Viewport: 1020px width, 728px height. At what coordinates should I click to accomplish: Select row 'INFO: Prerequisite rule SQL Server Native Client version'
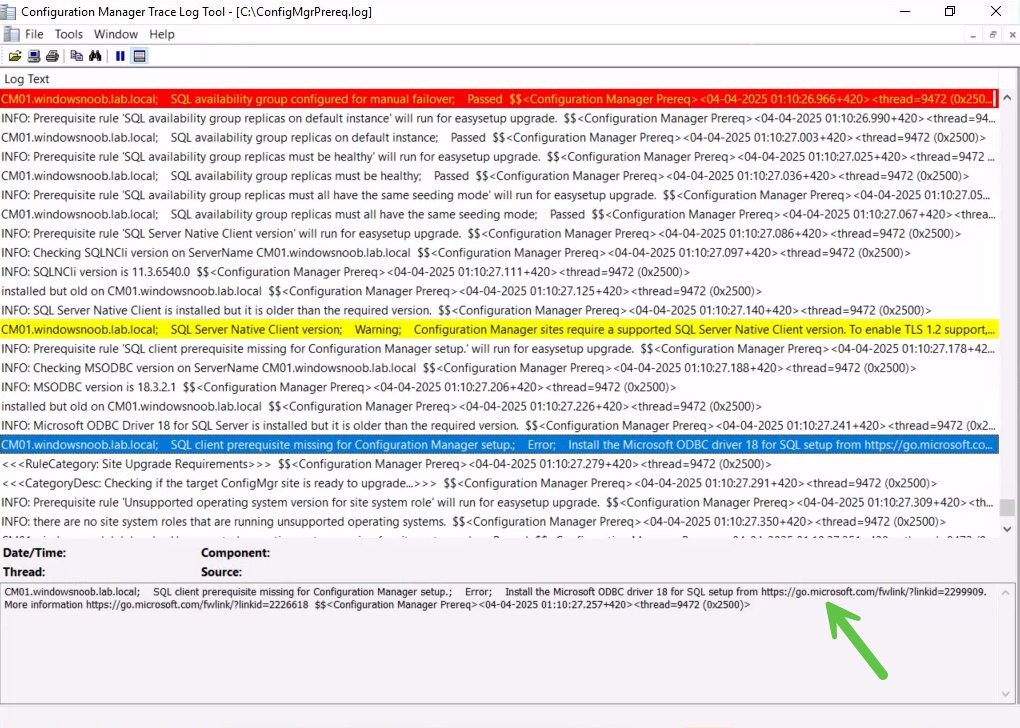tap(499, 234)
